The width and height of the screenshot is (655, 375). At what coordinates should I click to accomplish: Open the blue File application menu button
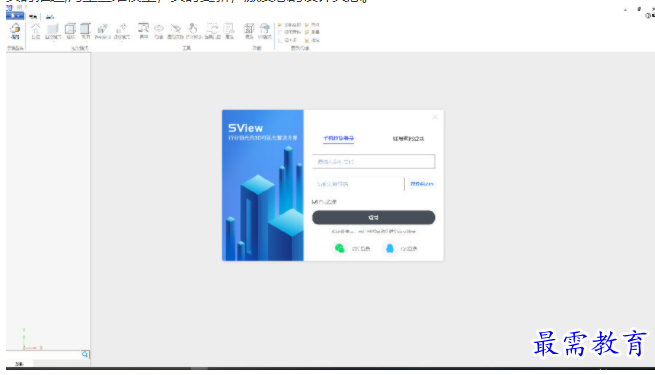tap(15, 16)
